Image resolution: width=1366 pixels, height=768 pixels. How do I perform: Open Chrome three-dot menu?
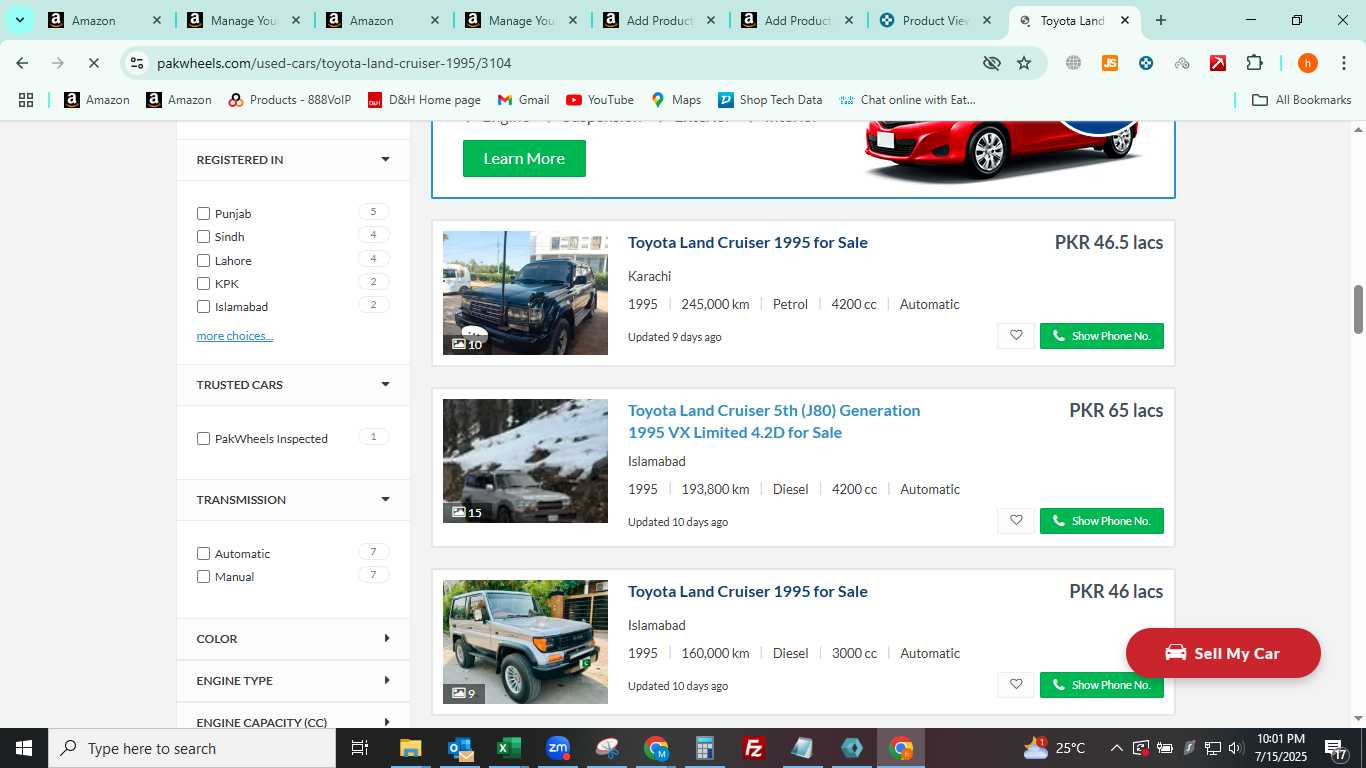click(x=1343, y=63)
